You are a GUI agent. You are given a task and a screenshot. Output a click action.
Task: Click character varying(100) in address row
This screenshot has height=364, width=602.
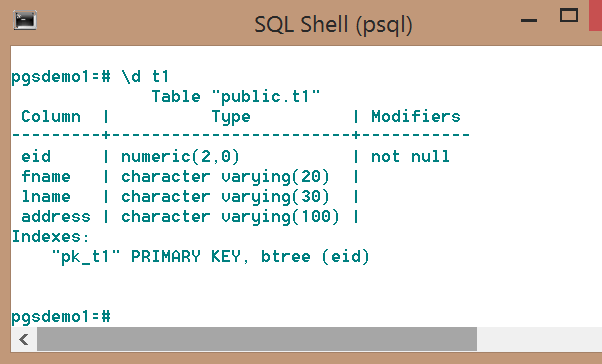point(230,217)
